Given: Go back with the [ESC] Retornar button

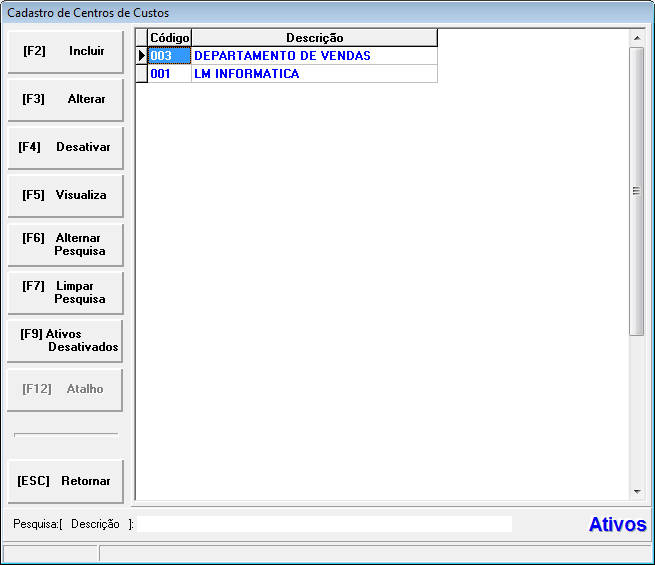Looking at the screenshot, I should point(65,482).
